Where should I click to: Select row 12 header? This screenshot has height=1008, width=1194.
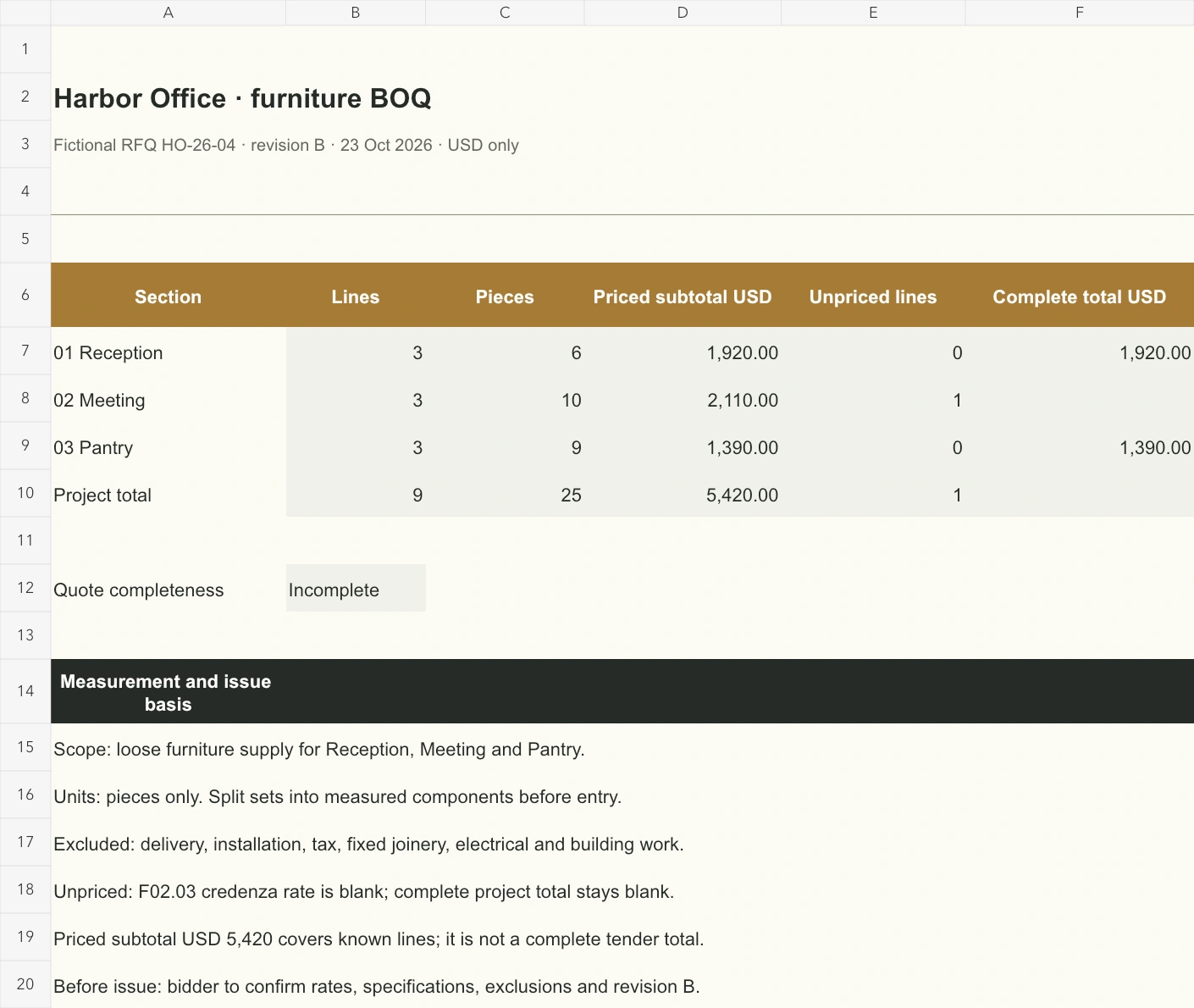point(25,588)
